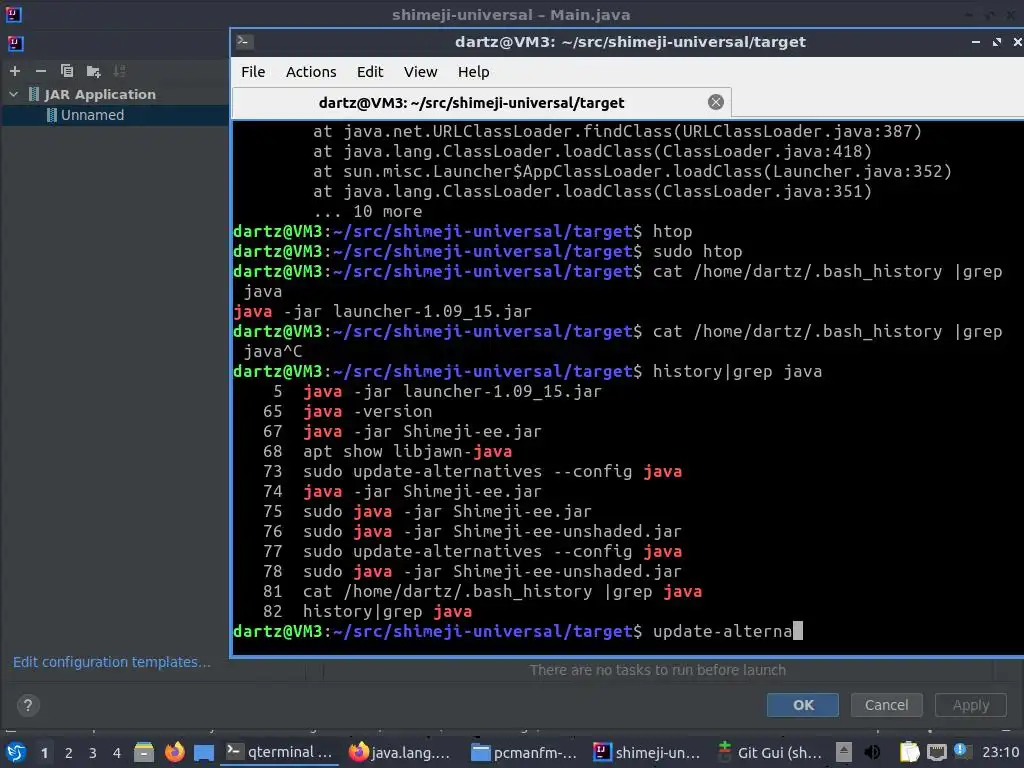Image resolution: width=1024 pixels, height=768 pixels.
Task: Click the OK button
Action: [803, 705]
